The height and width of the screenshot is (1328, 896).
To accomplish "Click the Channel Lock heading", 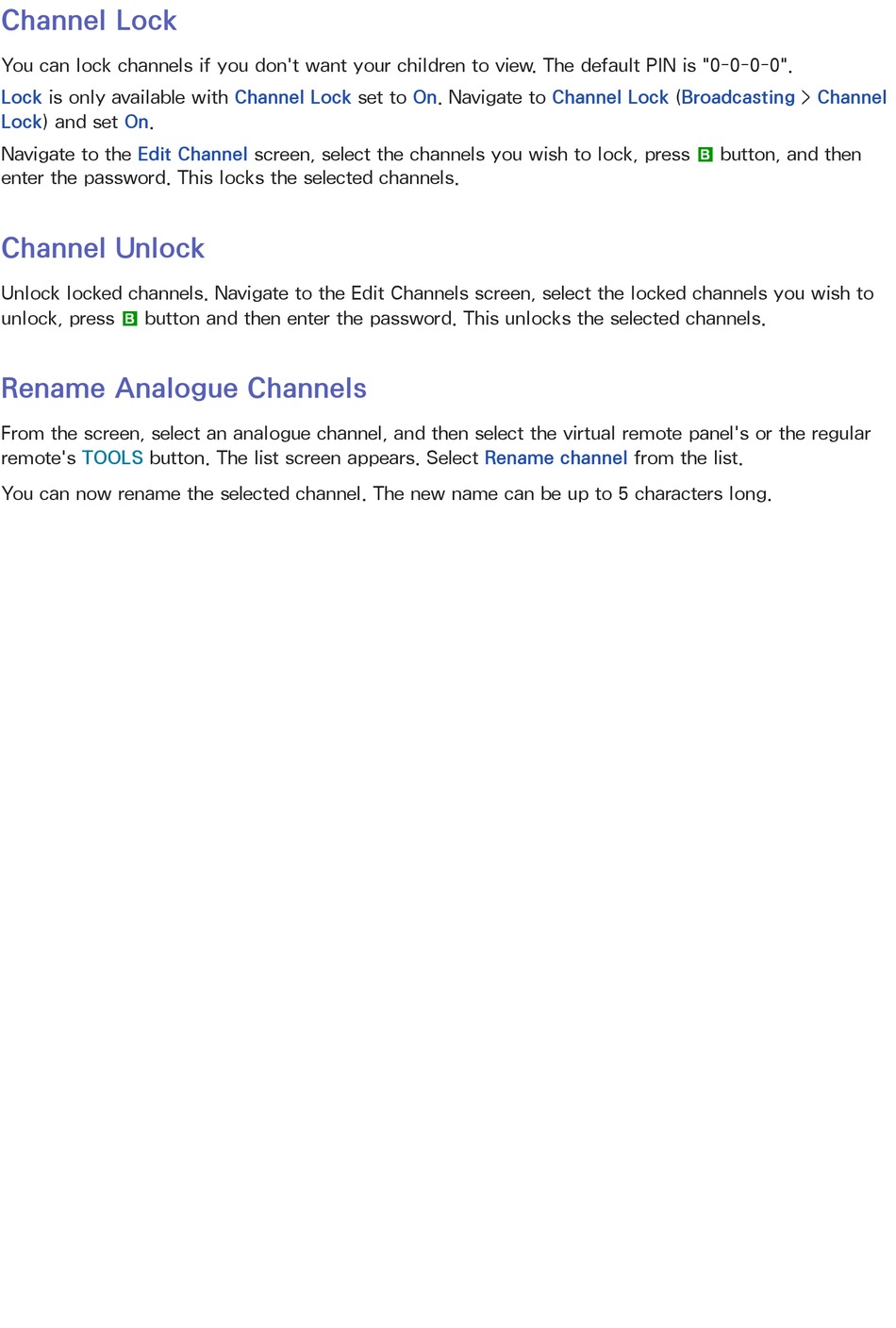I will (89, 21).
